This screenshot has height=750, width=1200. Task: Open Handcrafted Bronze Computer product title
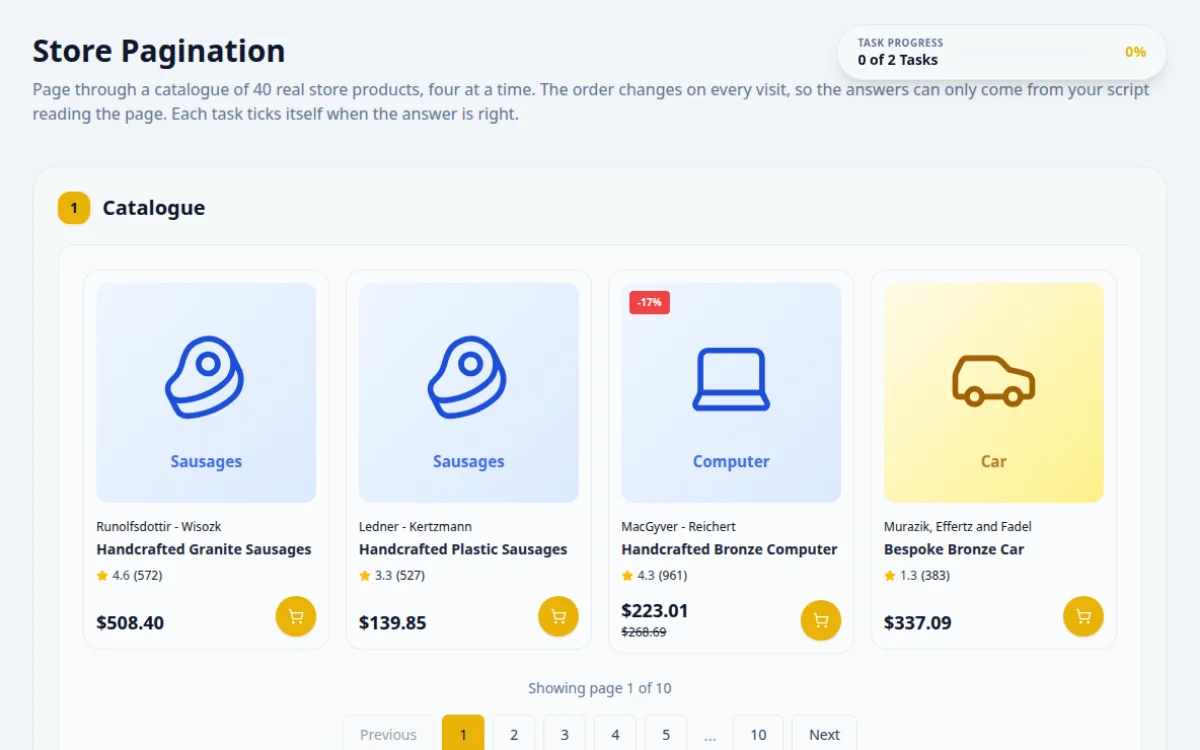click(729, 549)
